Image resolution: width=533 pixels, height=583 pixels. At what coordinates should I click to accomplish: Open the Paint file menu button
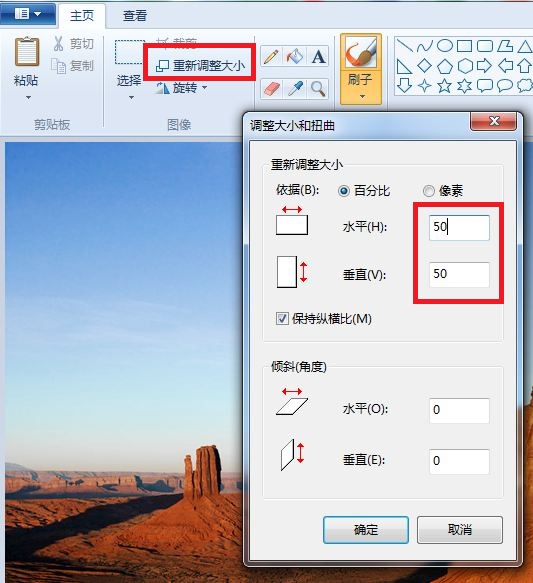click(x=28, y=14)
